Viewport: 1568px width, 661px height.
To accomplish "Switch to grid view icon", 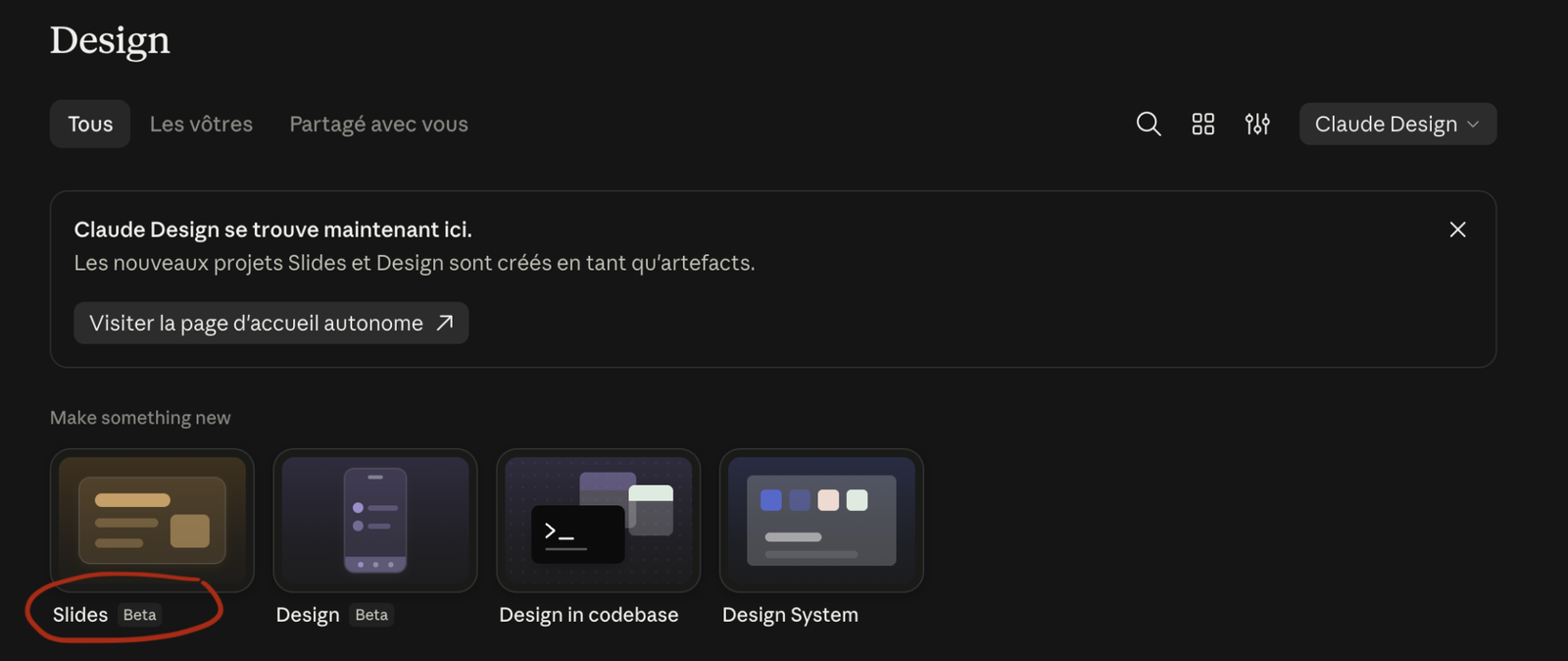I will tap(1202, 124).
